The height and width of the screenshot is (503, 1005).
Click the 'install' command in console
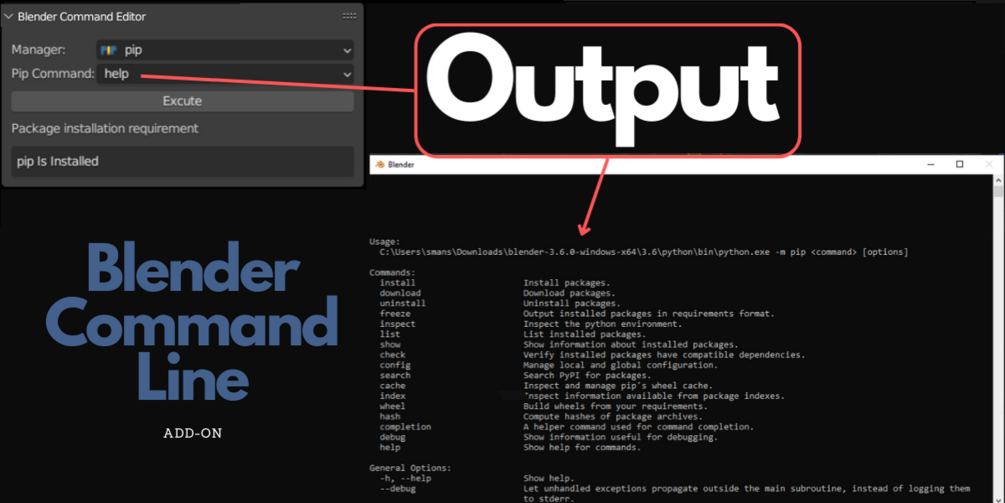coord(397,283)
